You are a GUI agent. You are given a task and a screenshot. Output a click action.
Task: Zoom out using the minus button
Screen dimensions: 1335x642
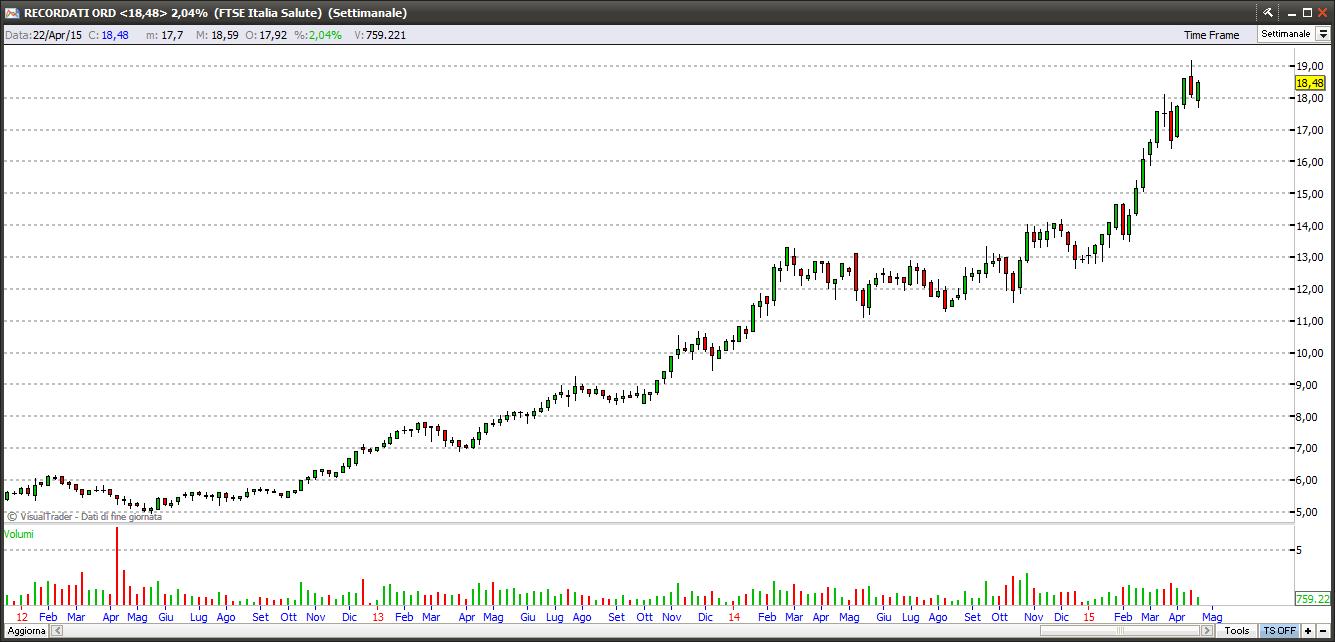[x=1323, y=631]
